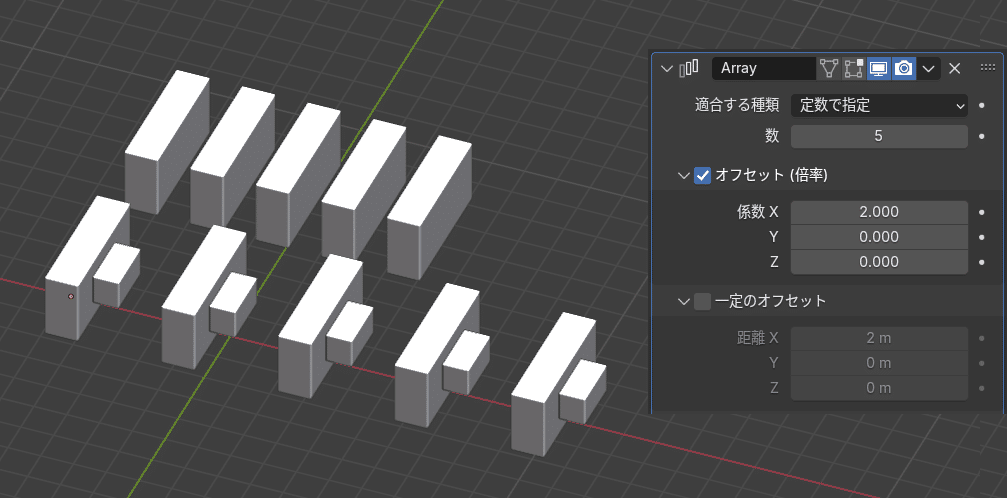1007x498 pixels.
Task: Collapse the オフセット (倍率) section
Action: tap(683, 175)
